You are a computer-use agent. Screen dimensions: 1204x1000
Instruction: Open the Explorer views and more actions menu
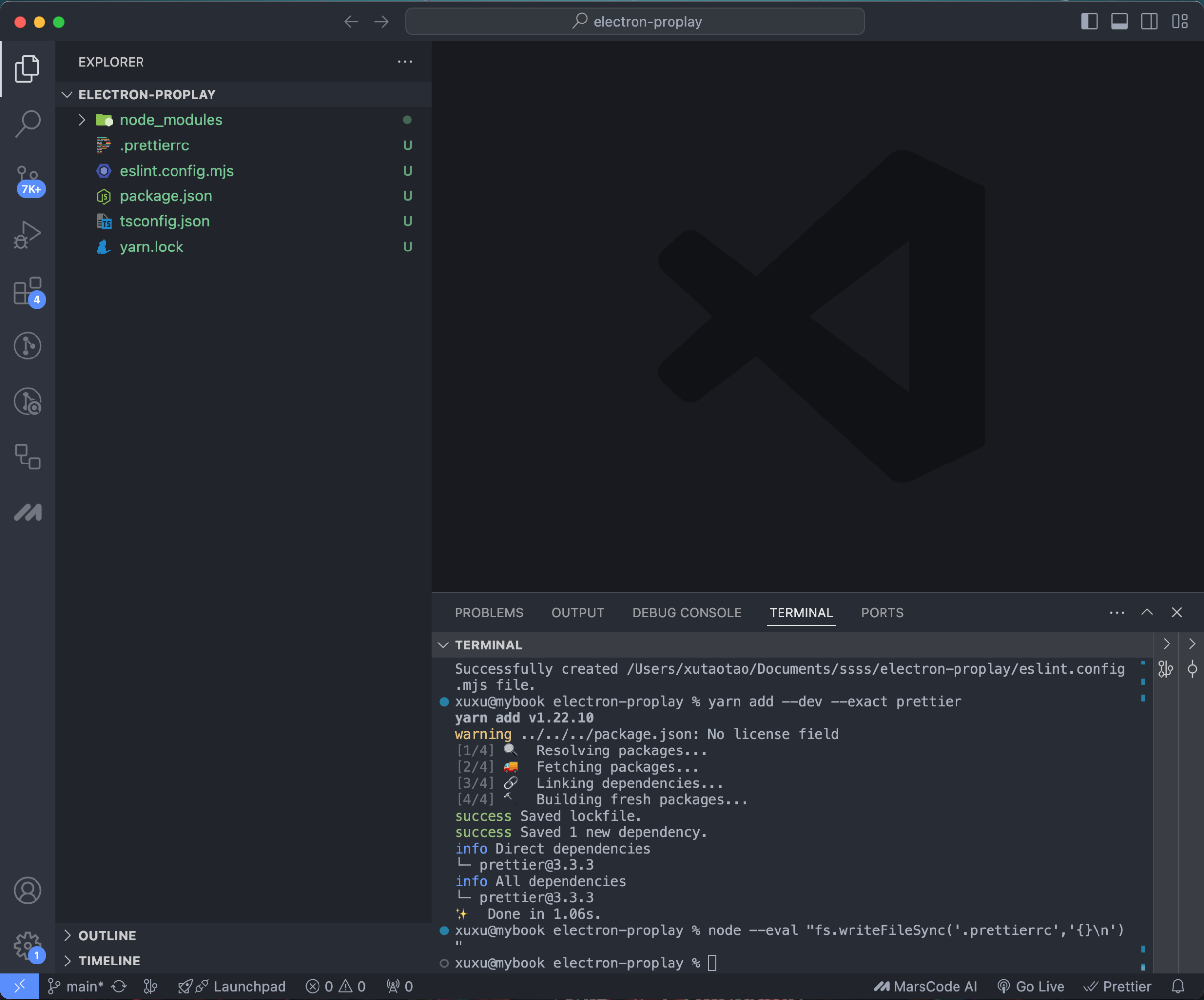(405, 62)
